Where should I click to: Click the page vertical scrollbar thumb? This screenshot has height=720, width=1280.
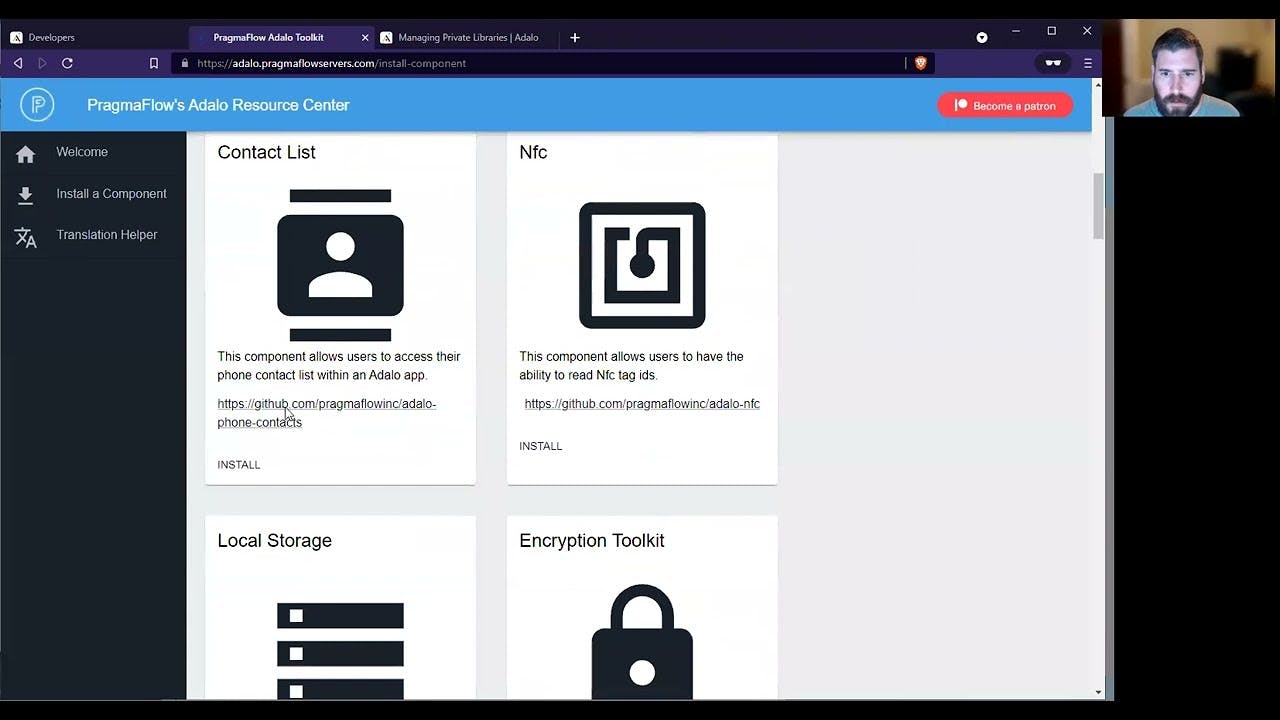(1098, 206)
